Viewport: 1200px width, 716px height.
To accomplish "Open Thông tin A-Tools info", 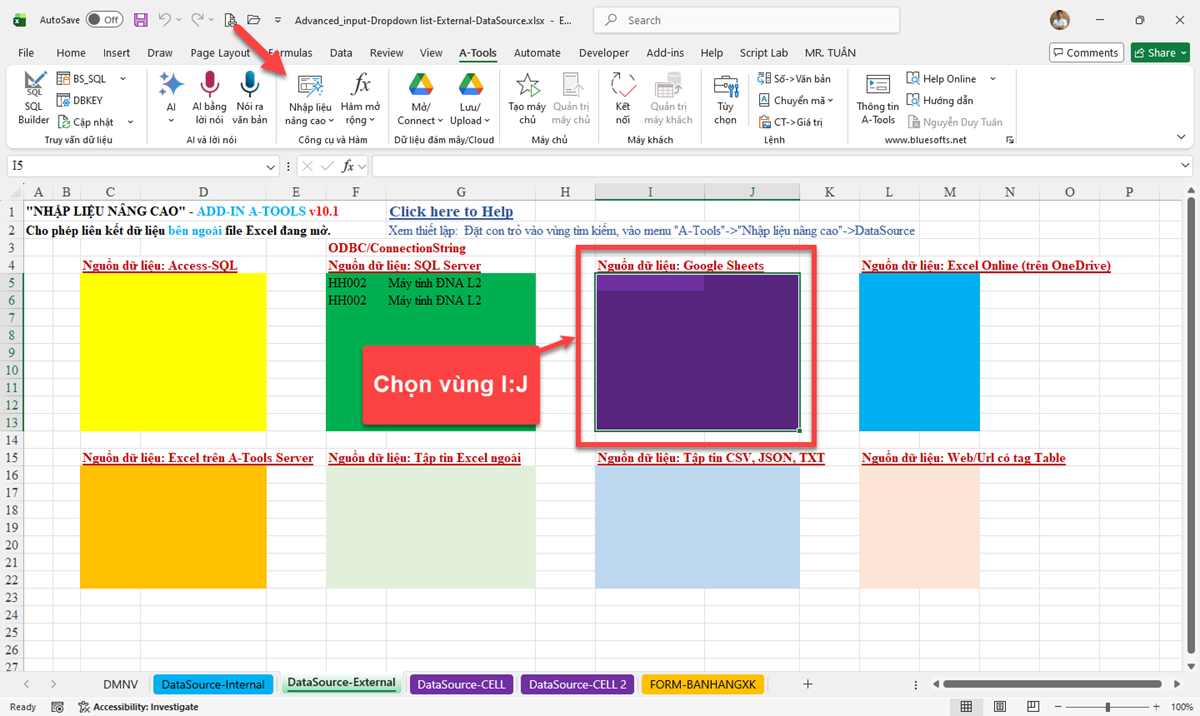I will click(x=878, y=98).
